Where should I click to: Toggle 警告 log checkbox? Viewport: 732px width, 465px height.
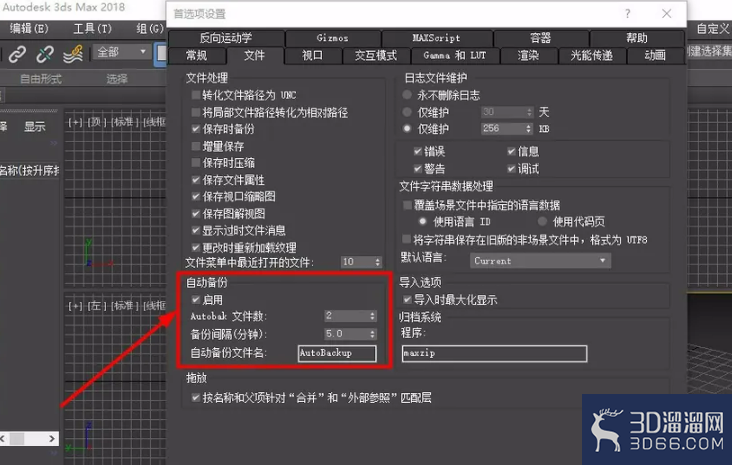418,169
